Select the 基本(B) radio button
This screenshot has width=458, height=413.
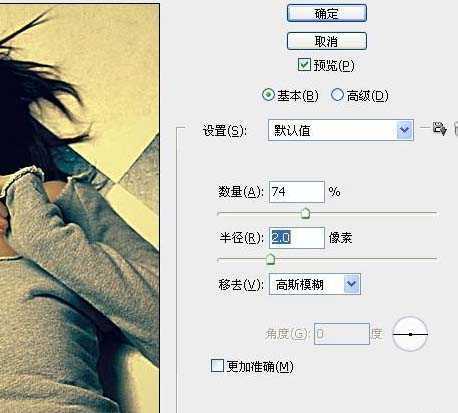tap(268, 95)
